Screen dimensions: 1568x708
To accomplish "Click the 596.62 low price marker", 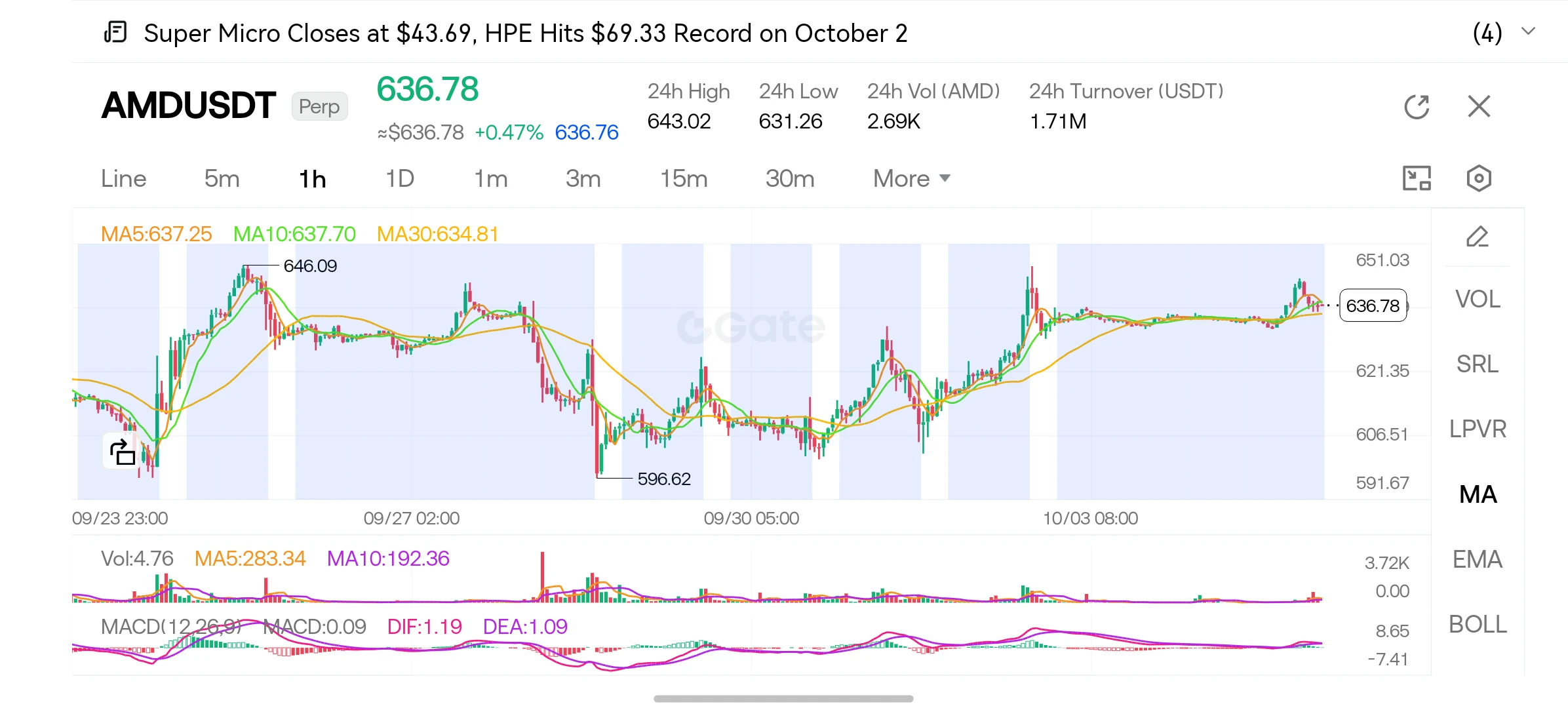I will 664,479.
